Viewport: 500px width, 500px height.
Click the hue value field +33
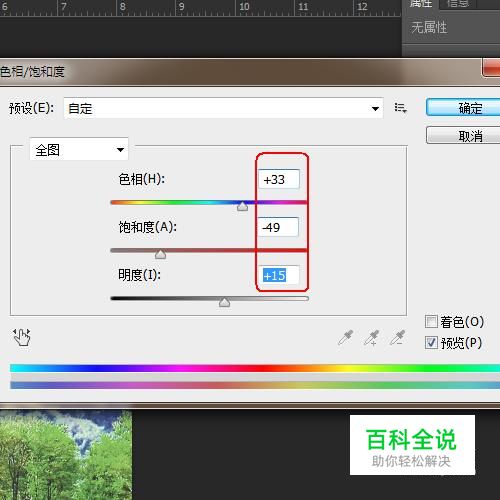point(279,179)
